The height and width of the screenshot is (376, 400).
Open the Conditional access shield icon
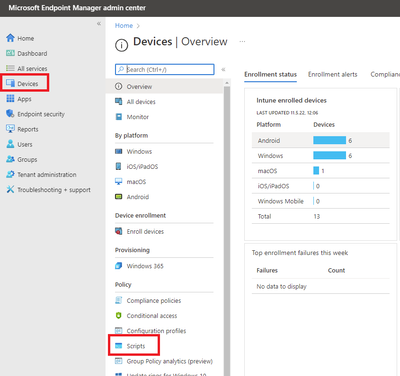click(x=118, y=315)
